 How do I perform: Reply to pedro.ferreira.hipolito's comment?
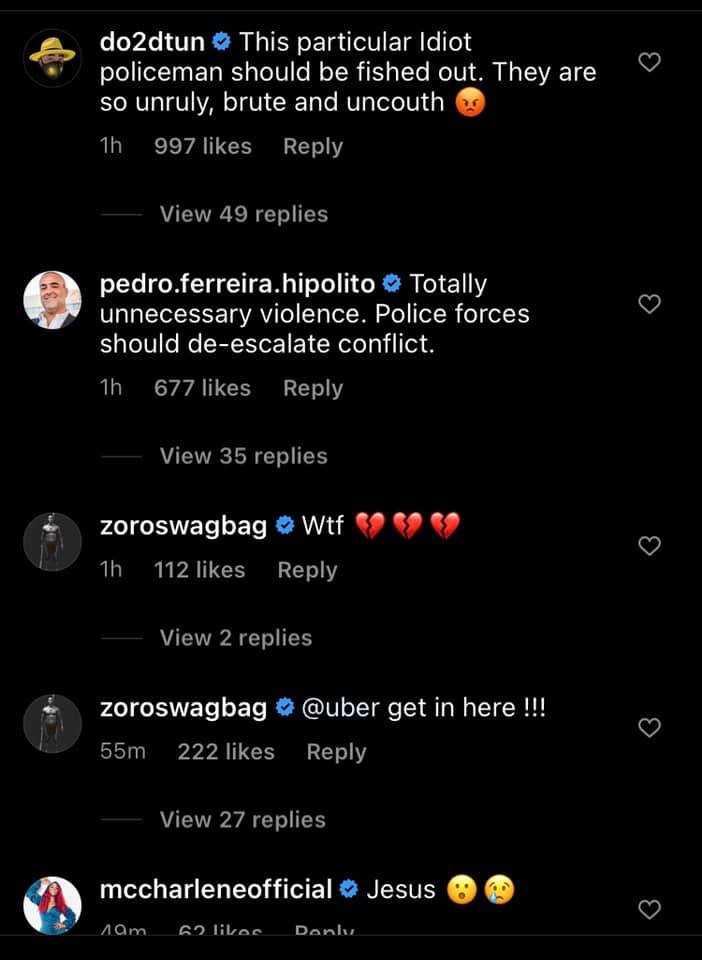(313, 388)
